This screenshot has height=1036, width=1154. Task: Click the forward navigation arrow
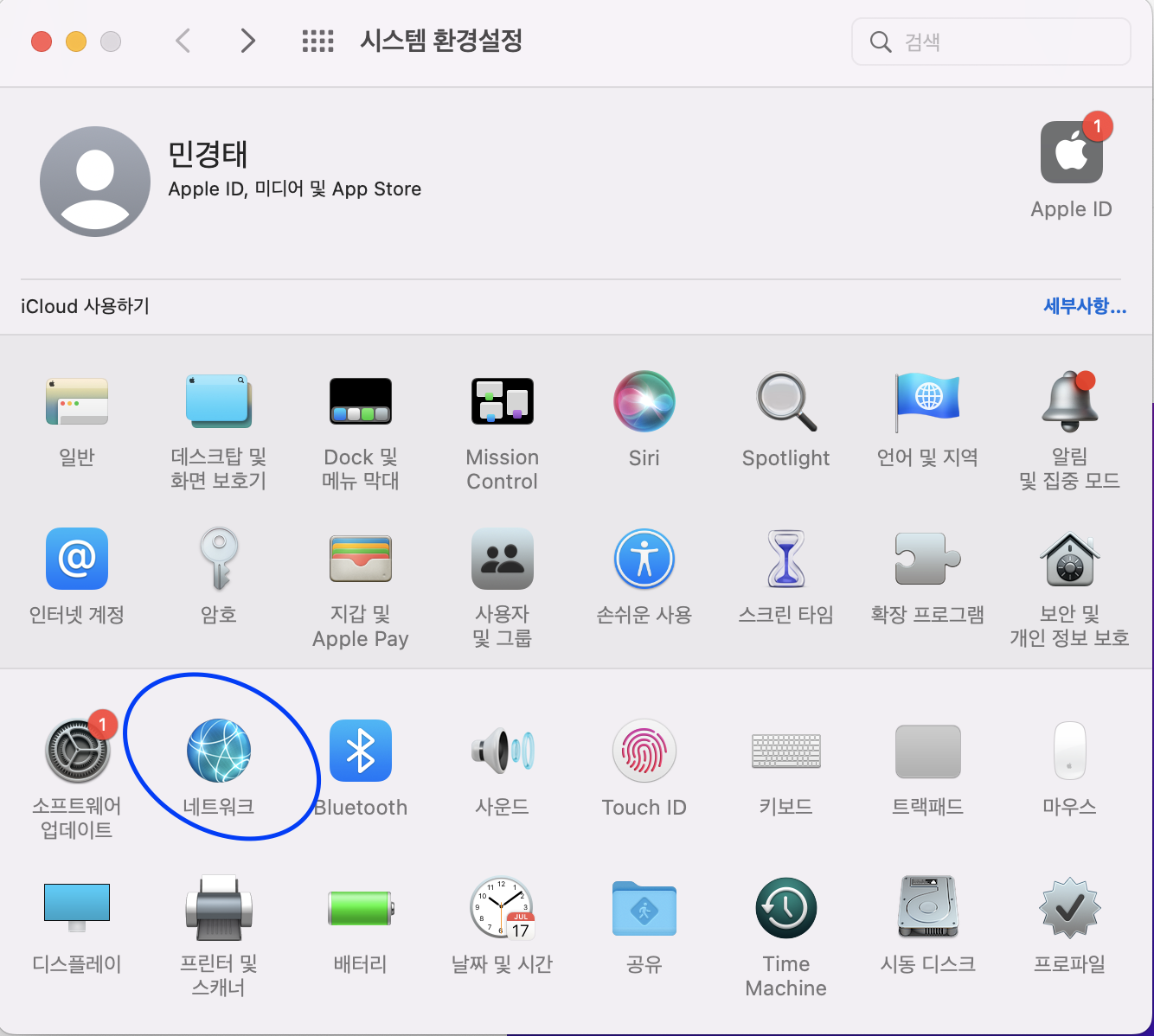pyautogui.click(x=248, y=41)
